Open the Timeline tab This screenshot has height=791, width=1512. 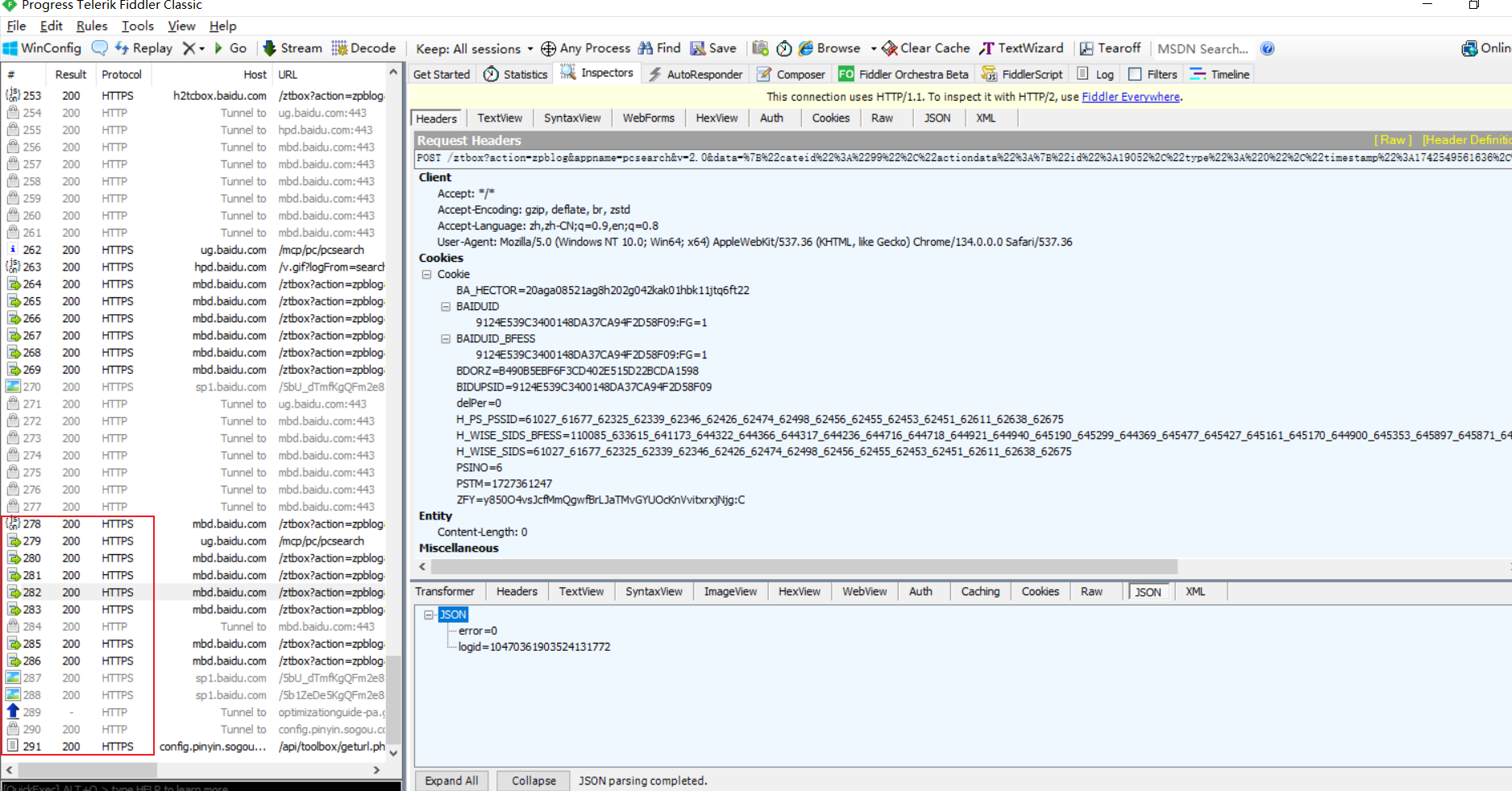click(1219, 74)
